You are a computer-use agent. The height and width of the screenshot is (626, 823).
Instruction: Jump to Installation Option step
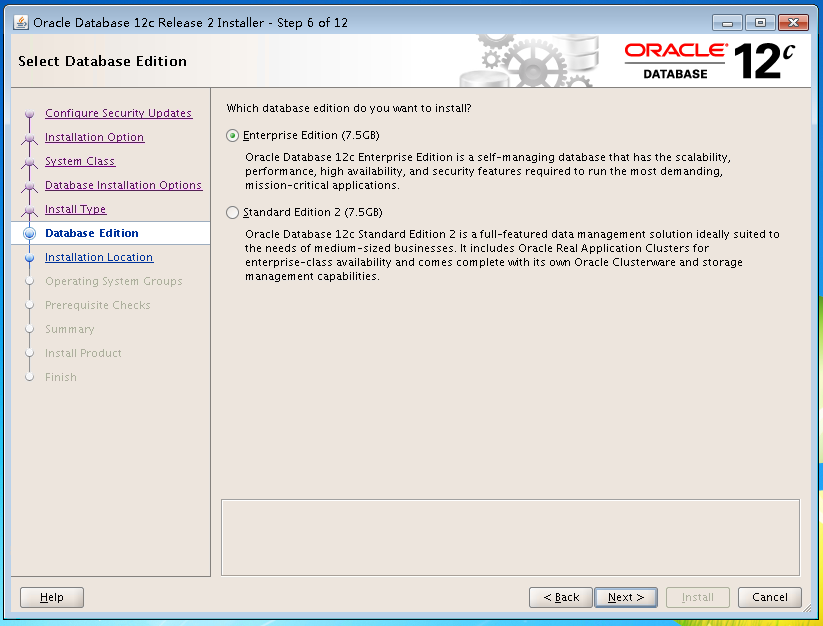pyautogui.click(x=94, y=137)
